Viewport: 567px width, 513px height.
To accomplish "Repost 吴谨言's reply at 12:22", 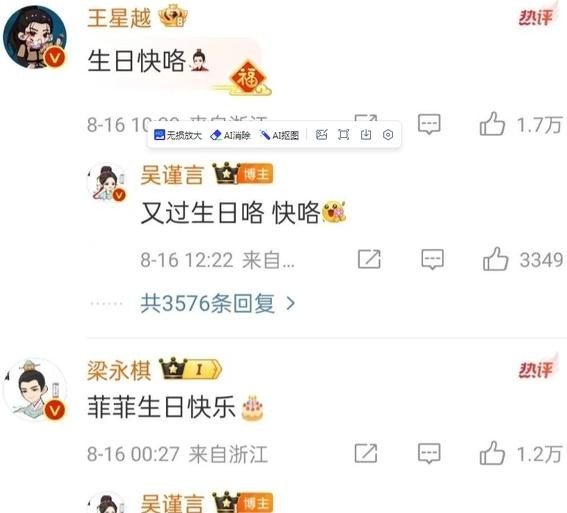I will 369,259.
